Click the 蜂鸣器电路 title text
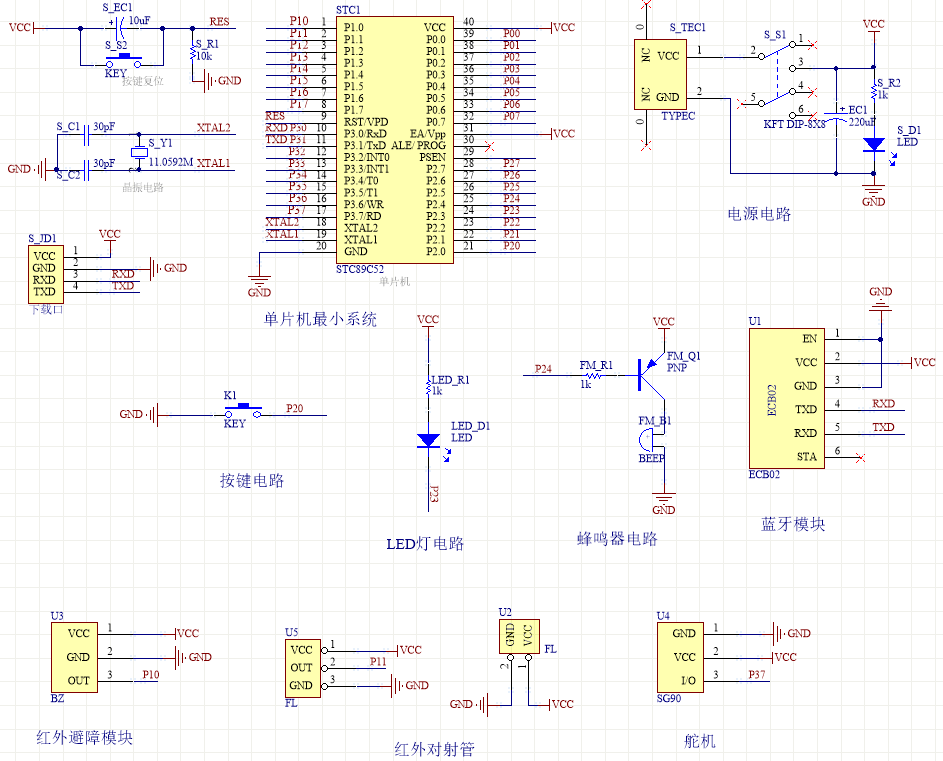 coord(617,539)
